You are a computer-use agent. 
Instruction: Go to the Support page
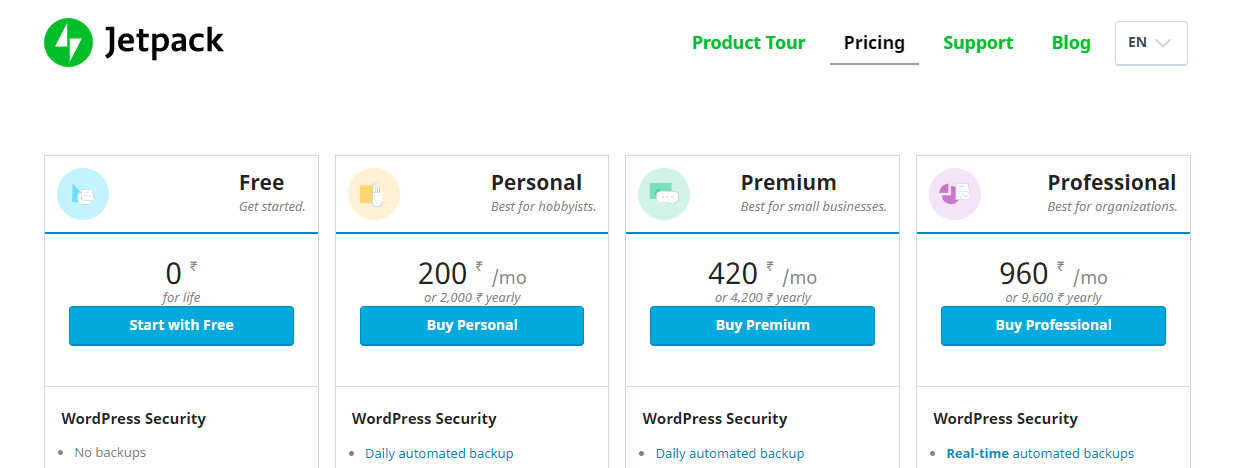(978, 43)
